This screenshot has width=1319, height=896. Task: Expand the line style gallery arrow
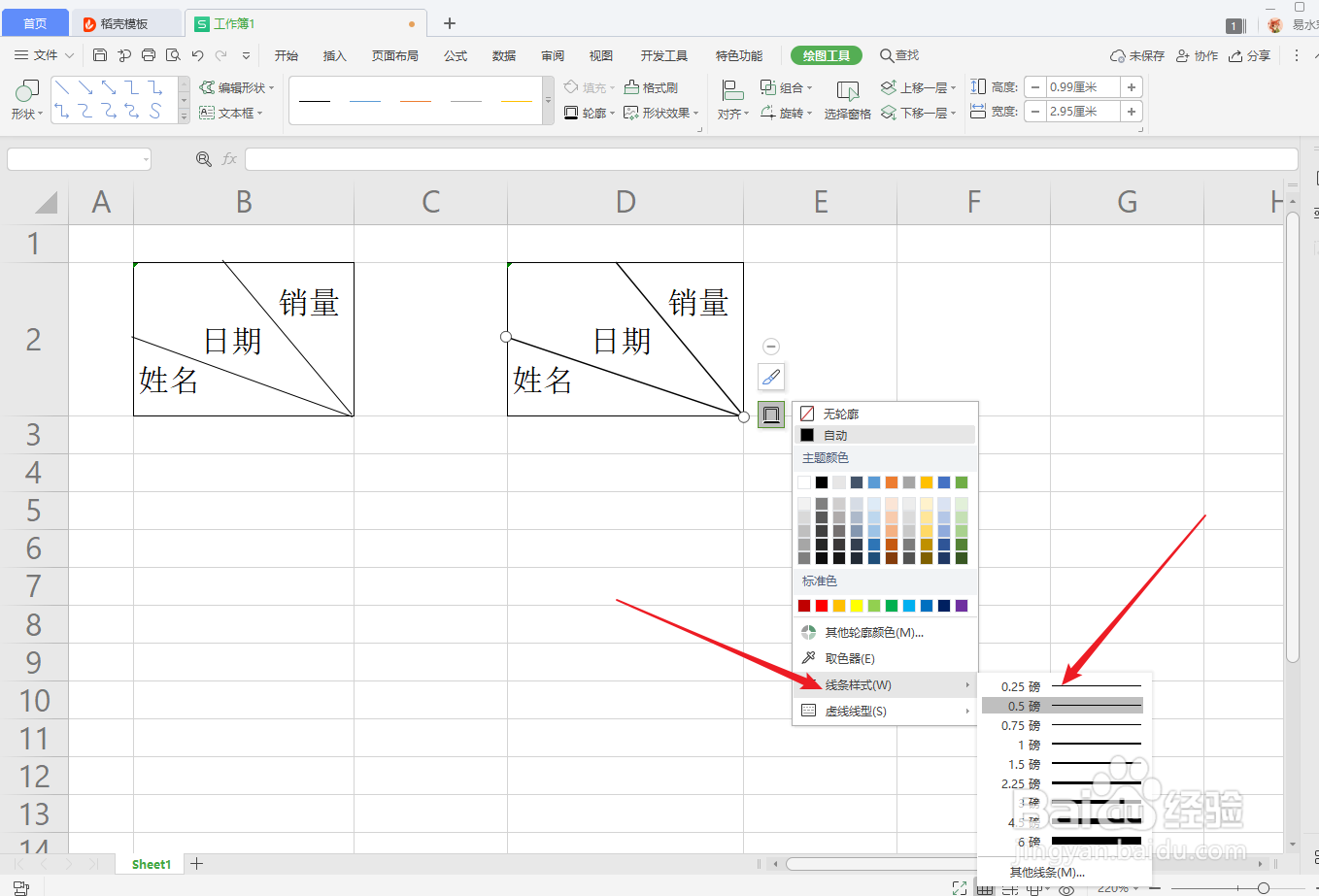point(548,100)
